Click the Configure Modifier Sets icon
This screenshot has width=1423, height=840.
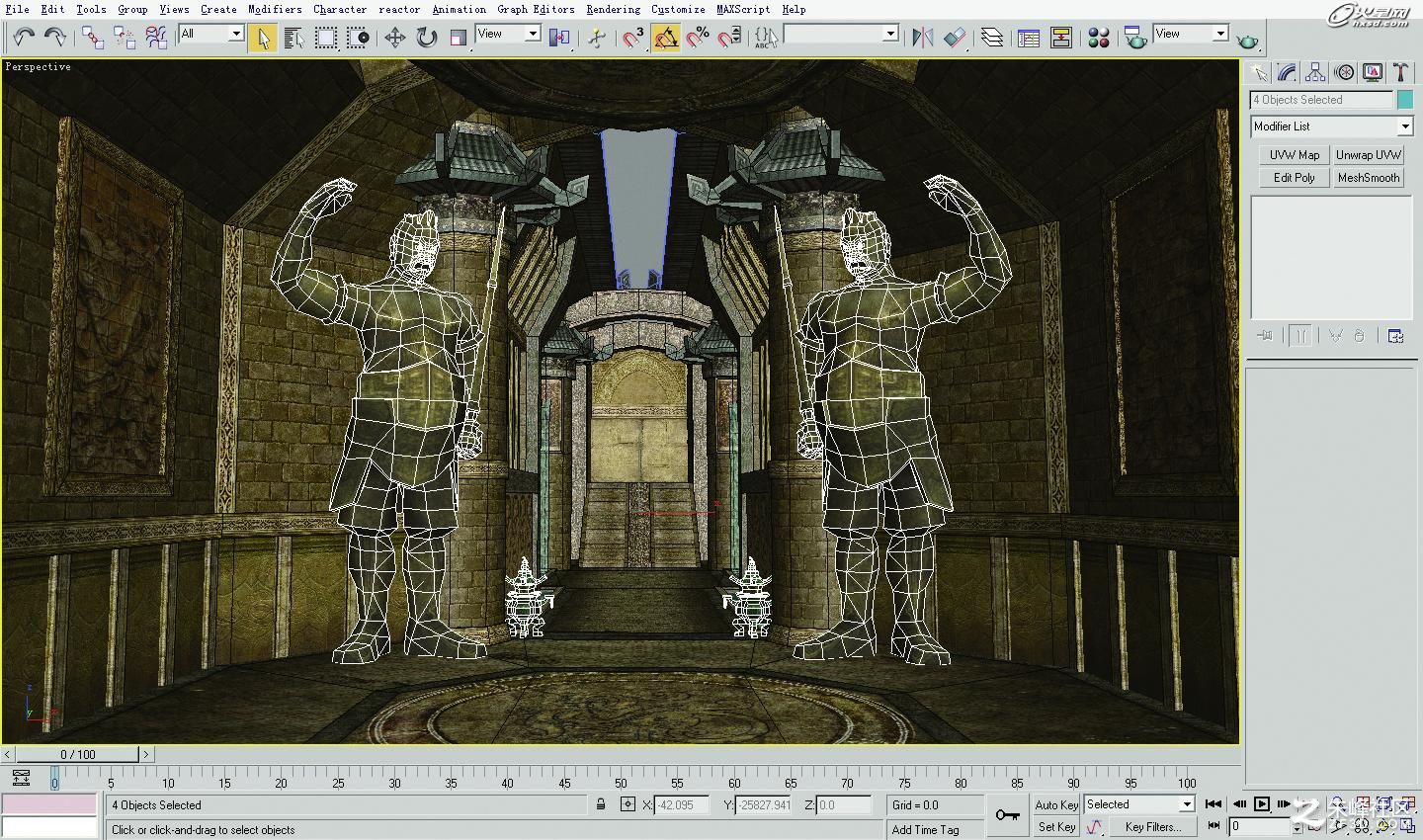click(x=1395, y=336)
